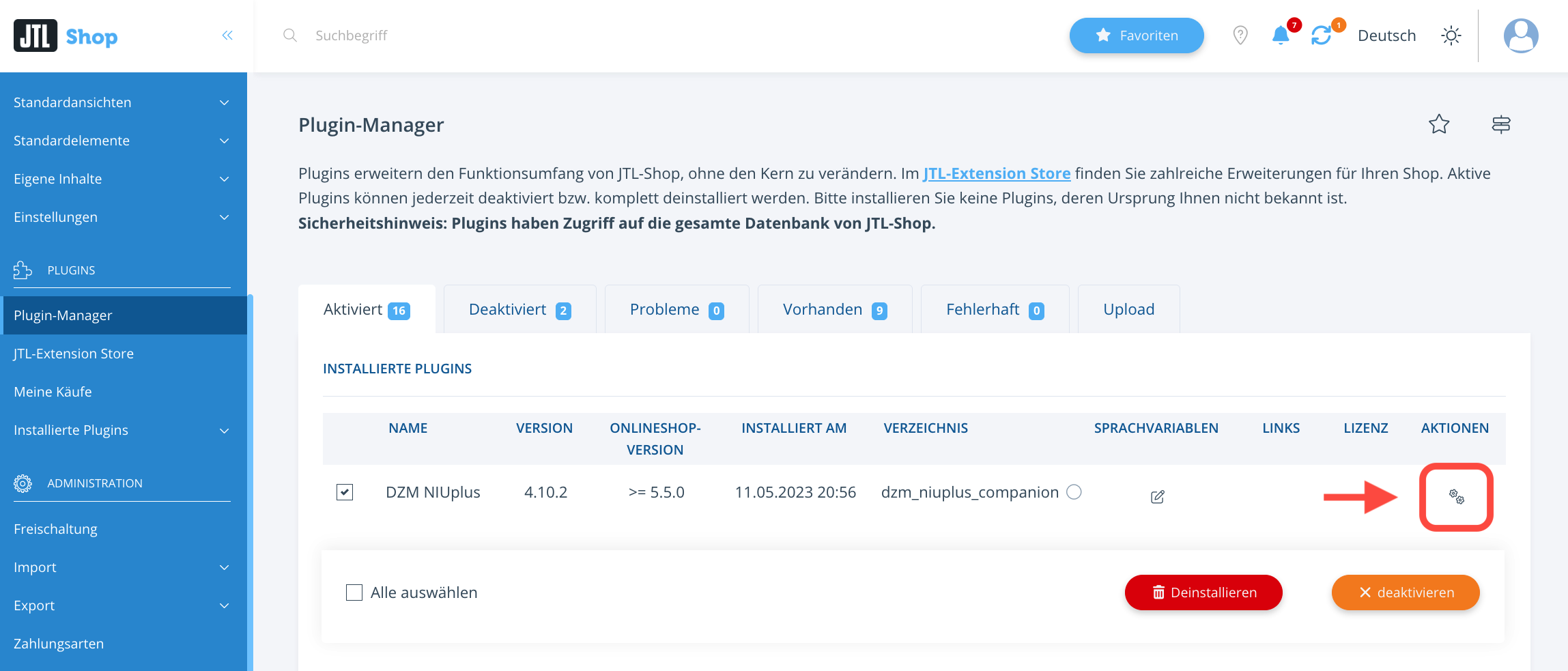Viewport: 1568px width, 671px height.
Task: Click the red Deinstallieren button
Action: tap(1203, 593)
